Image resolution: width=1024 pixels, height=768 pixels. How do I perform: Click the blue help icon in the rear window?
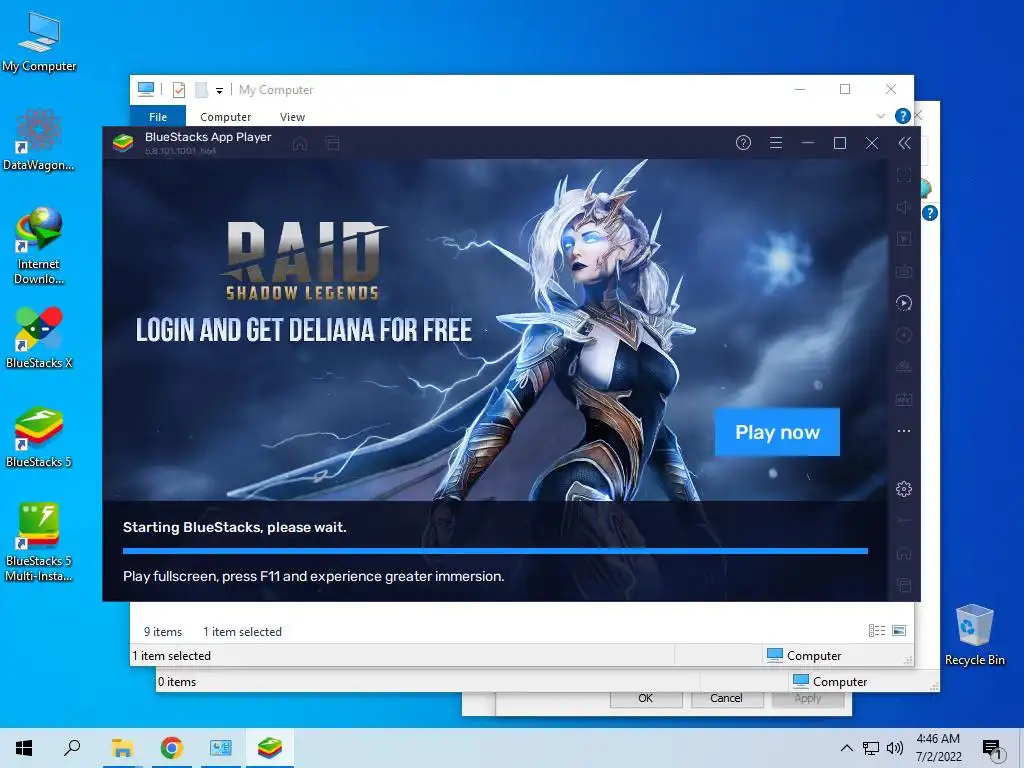point(929,213)
